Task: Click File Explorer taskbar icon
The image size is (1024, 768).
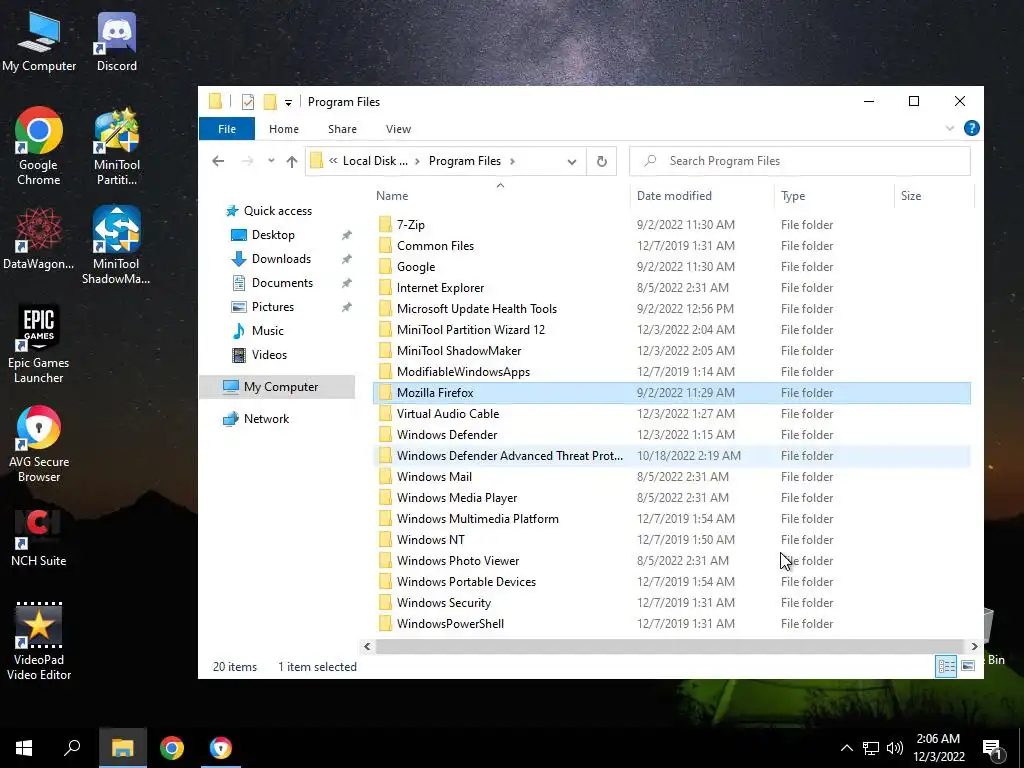Action: pos(122,748)
